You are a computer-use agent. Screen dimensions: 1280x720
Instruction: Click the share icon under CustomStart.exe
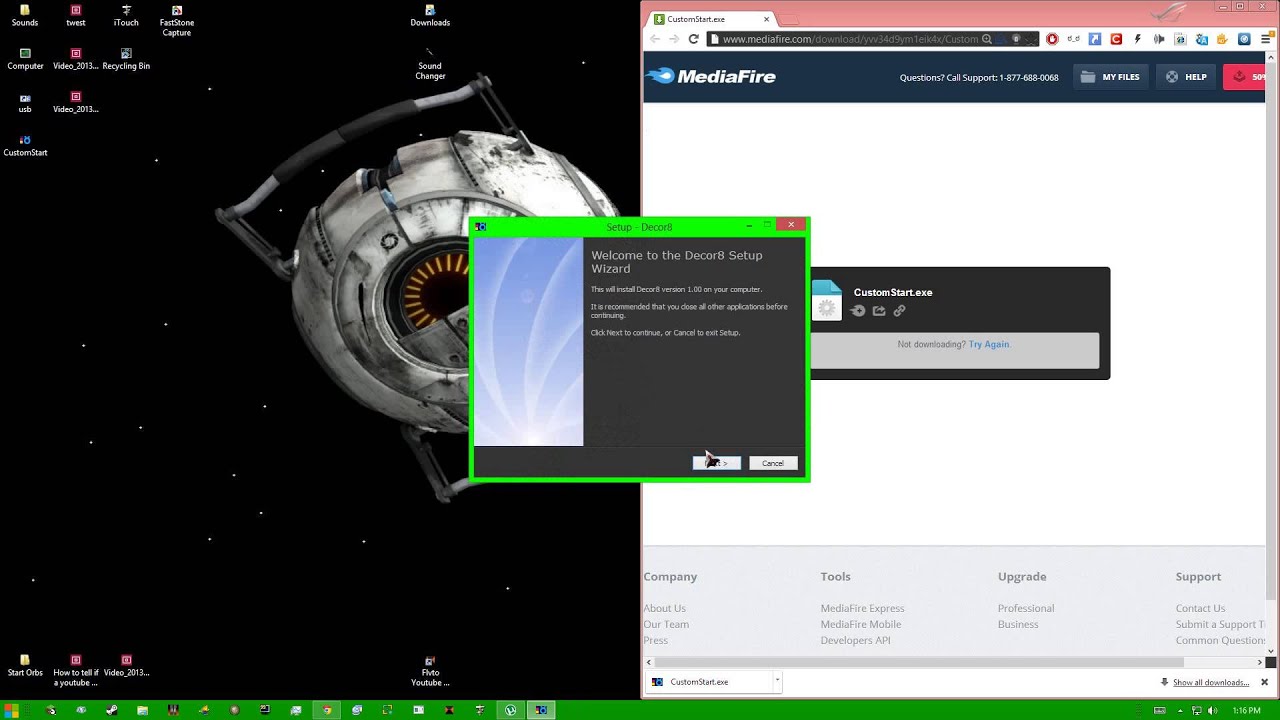pos(879,311)
